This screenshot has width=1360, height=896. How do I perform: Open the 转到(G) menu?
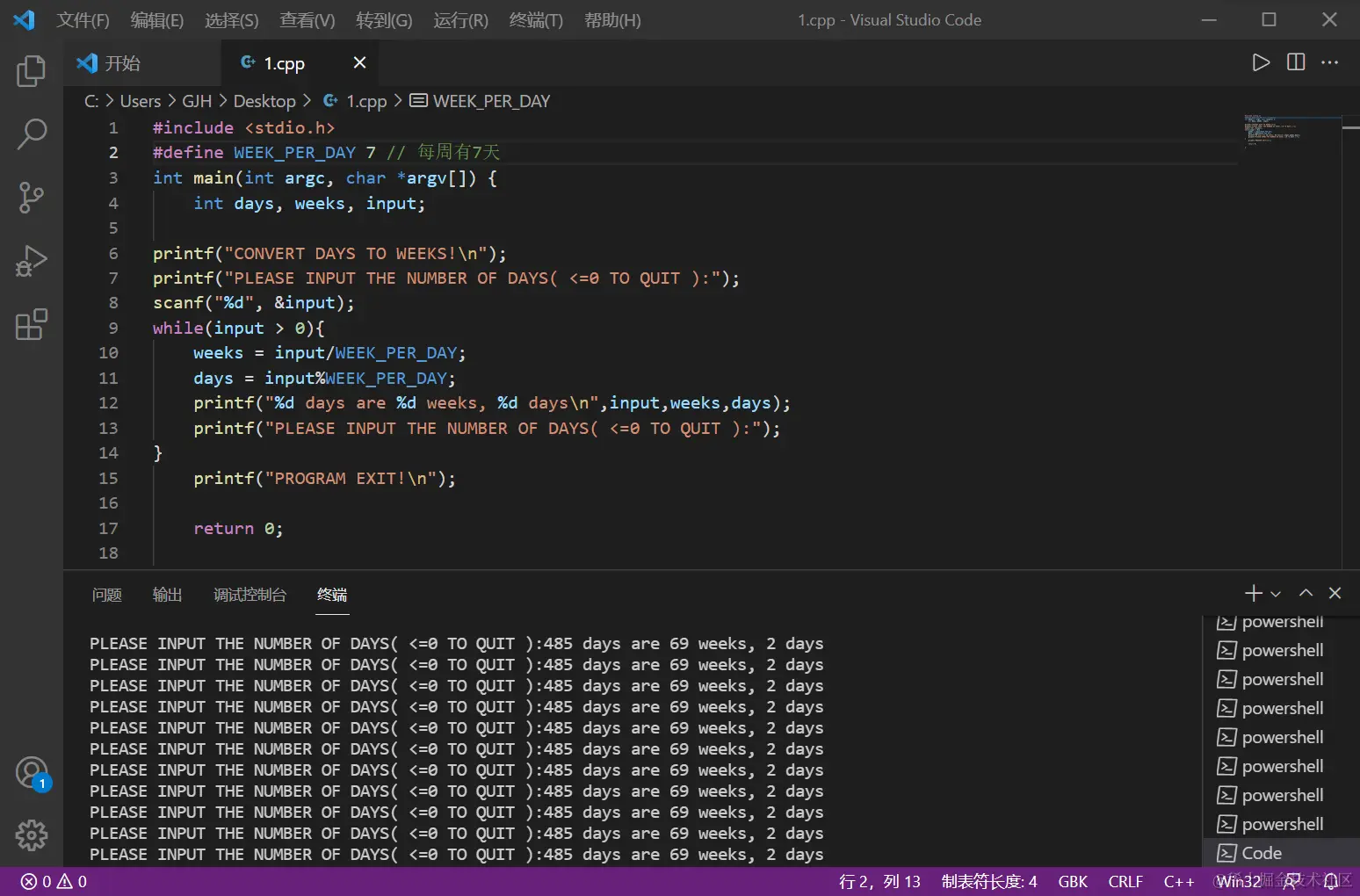pos(384,20)
